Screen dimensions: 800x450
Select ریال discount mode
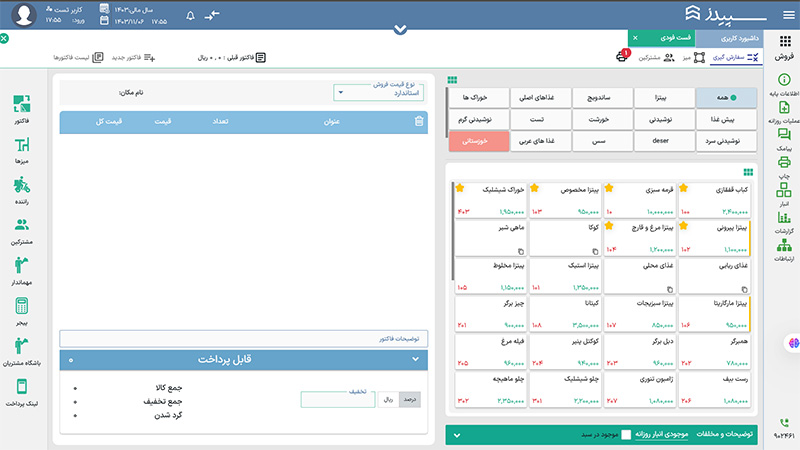[389, 399]
